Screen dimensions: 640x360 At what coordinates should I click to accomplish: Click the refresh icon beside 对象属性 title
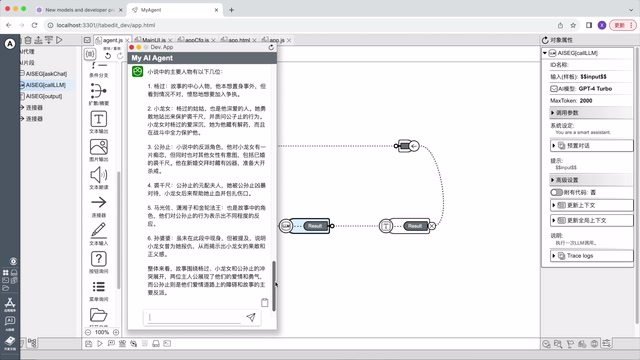click(x=545, y=40)
